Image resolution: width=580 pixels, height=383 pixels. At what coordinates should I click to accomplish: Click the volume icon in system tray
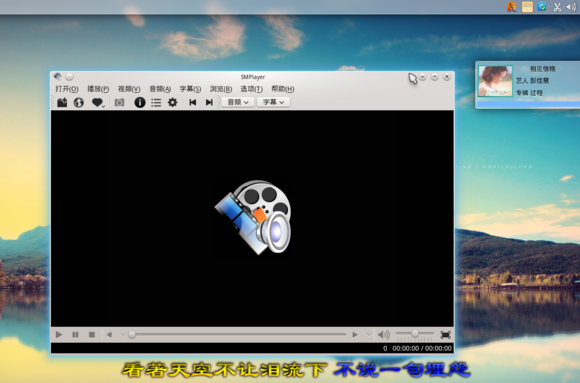571,7
